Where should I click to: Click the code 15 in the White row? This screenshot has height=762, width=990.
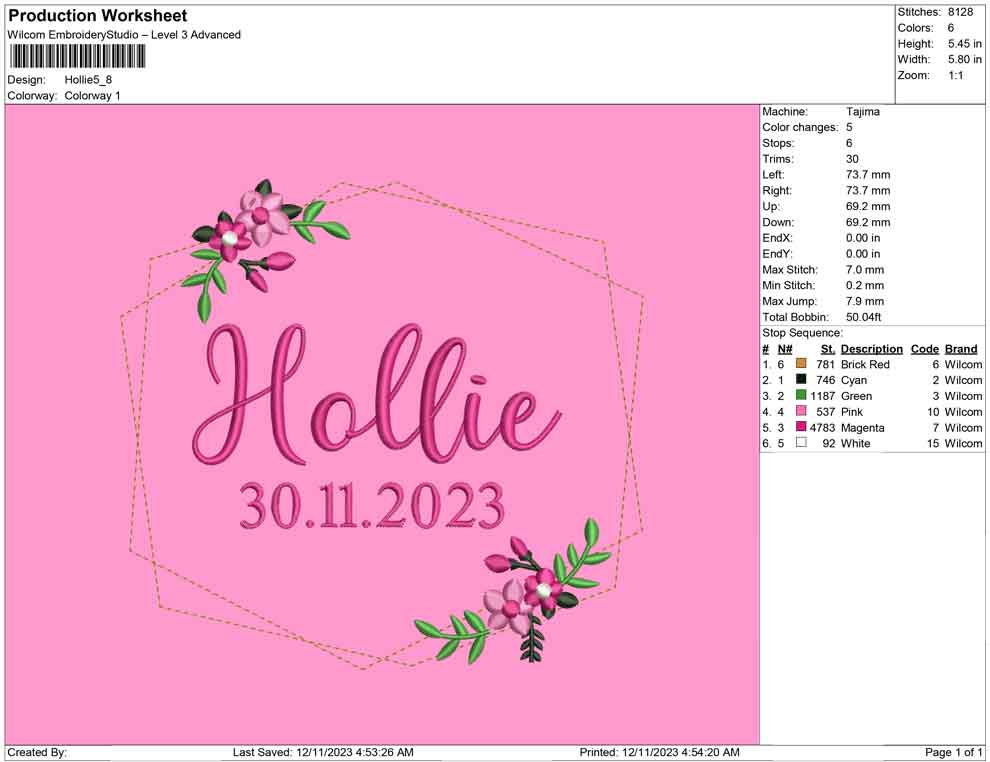coord(933,443)
